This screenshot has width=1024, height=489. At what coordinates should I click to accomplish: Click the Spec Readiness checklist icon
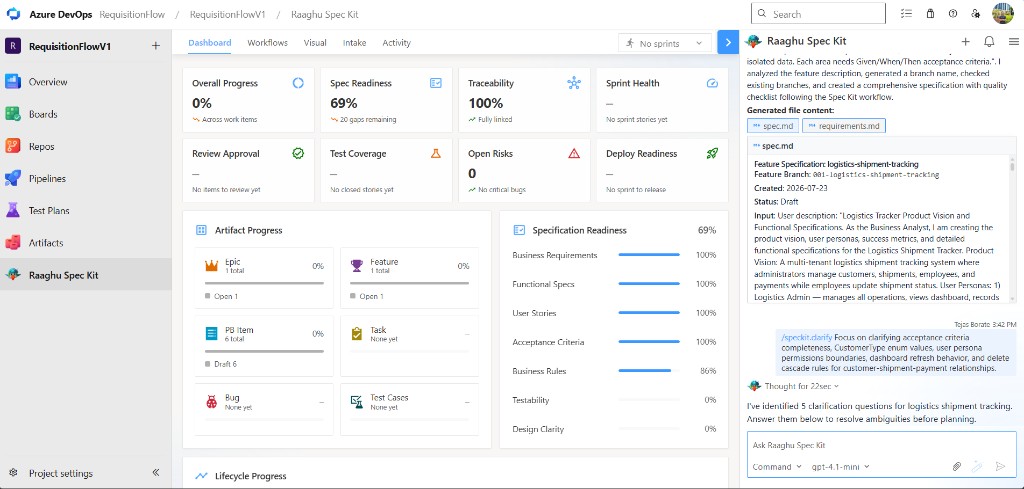[x=436, y=83]
